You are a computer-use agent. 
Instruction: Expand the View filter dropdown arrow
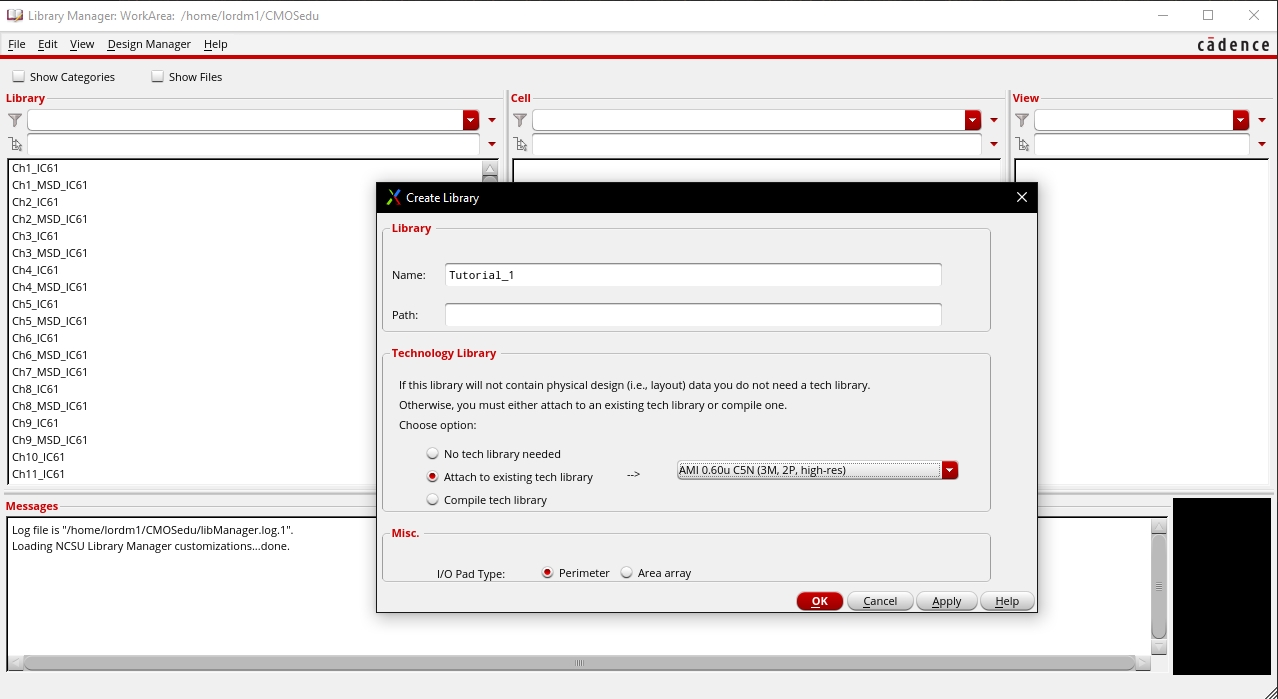click(1241, 120)
